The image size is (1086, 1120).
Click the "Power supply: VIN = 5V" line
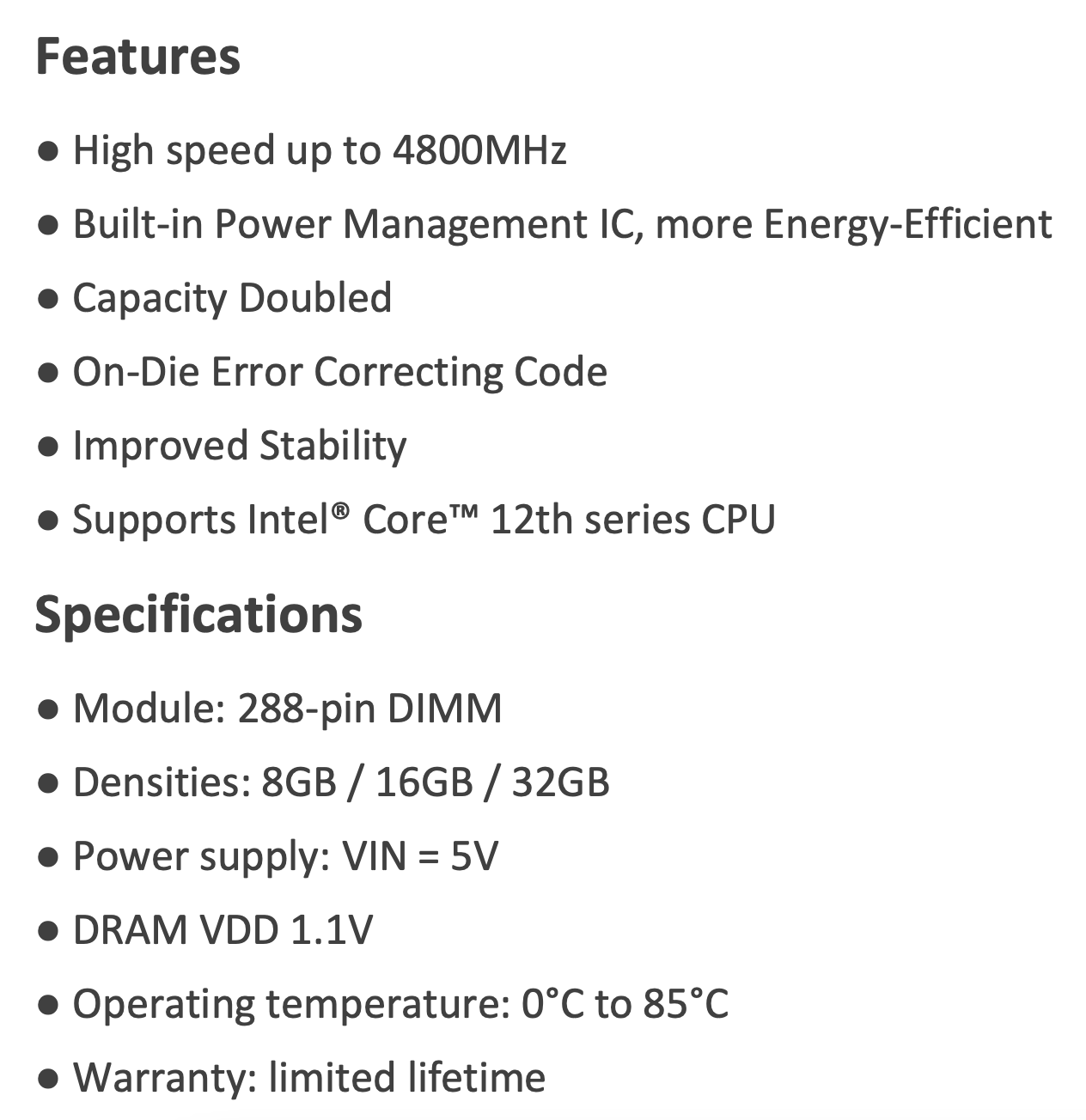click(x=285, y=856)
